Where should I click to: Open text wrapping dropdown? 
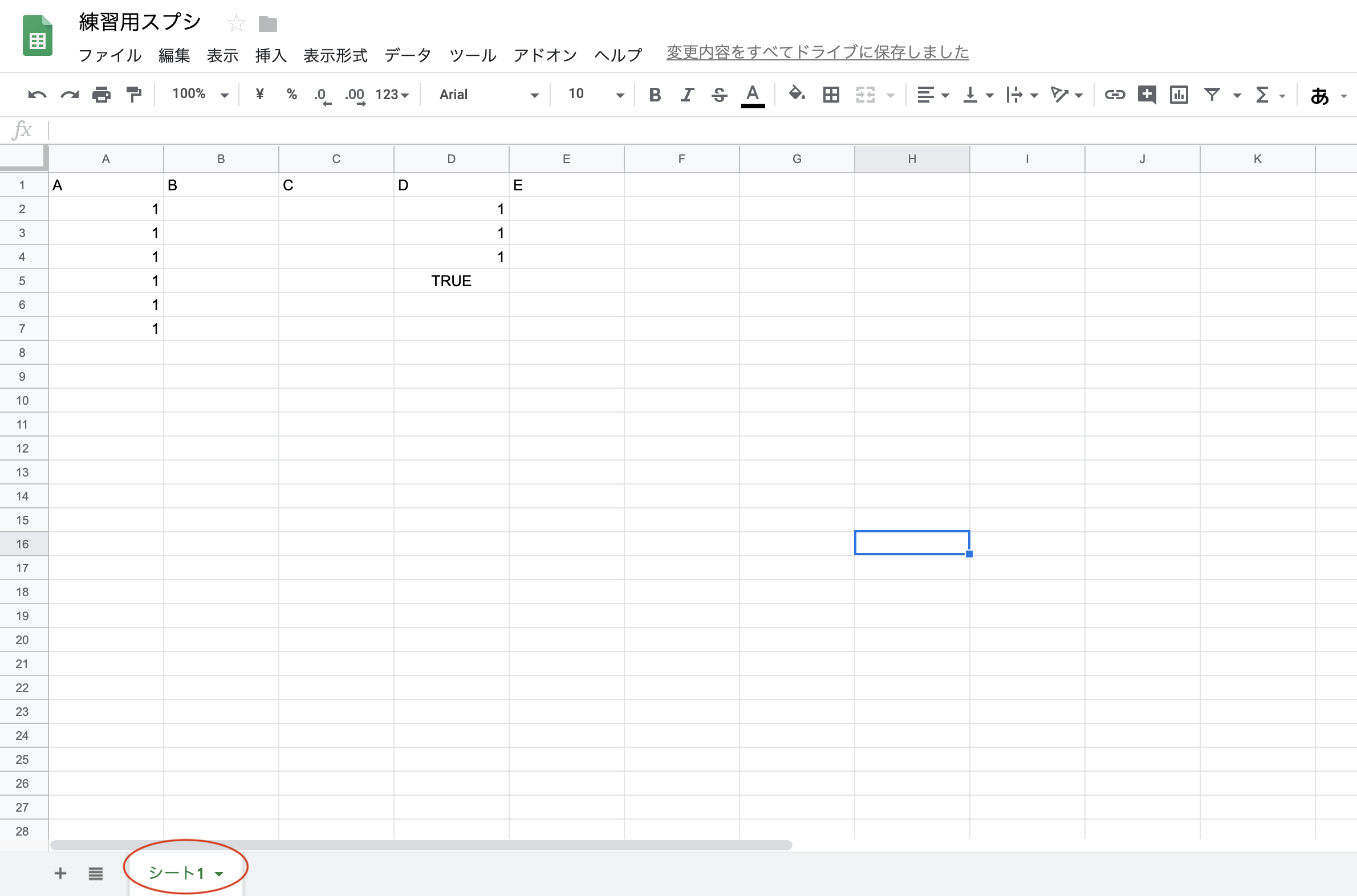[1022, 95]
